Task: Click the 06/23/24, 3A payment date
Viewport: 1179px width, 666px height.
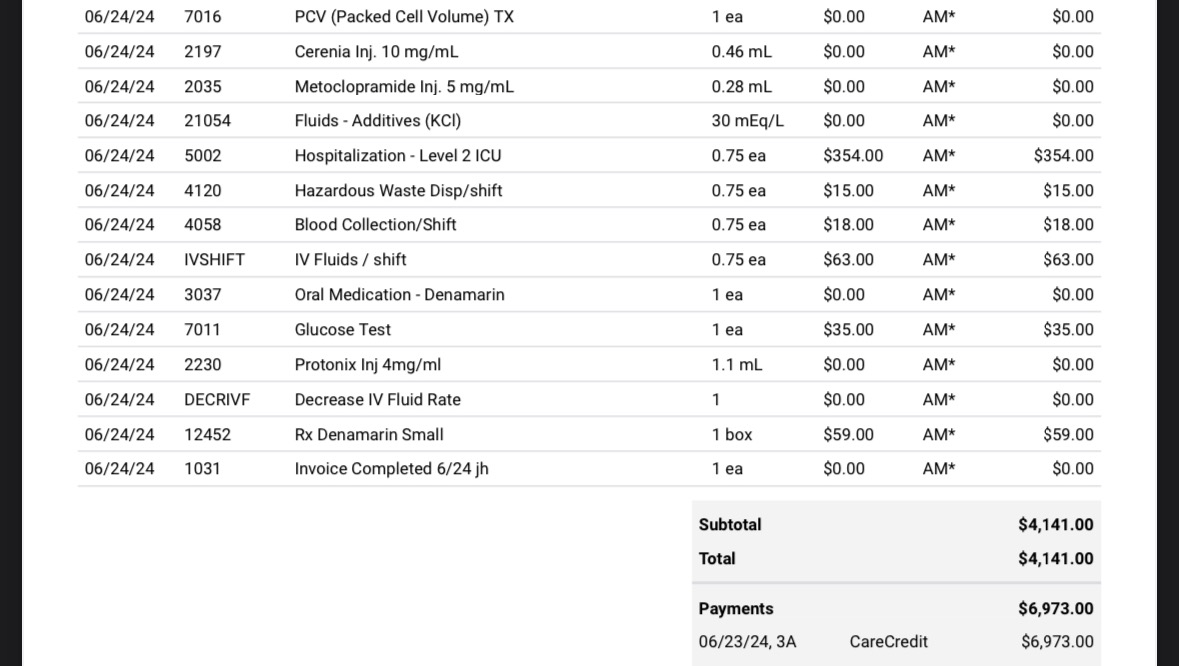Action: click(747, 642)
